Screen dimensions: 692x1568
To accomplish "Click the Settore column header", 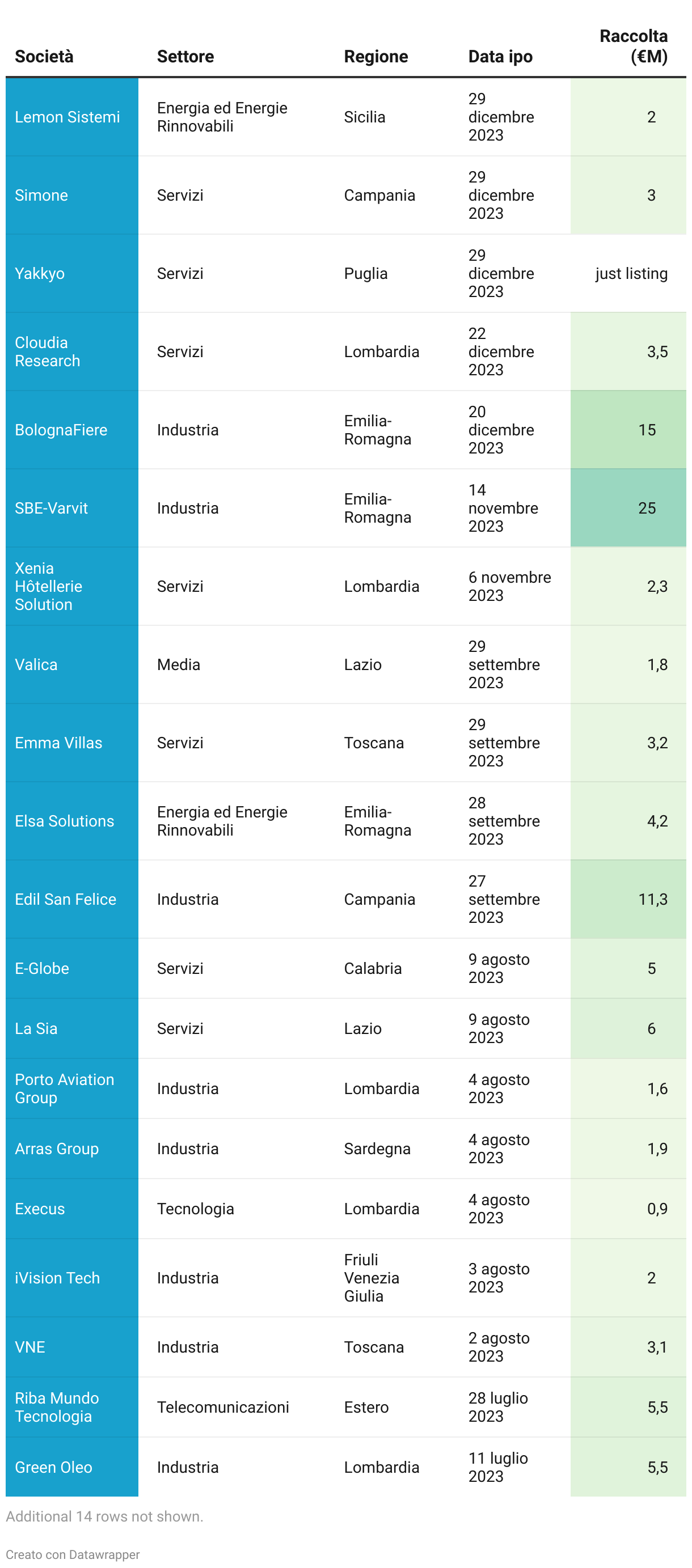I will tap(185, 57).
